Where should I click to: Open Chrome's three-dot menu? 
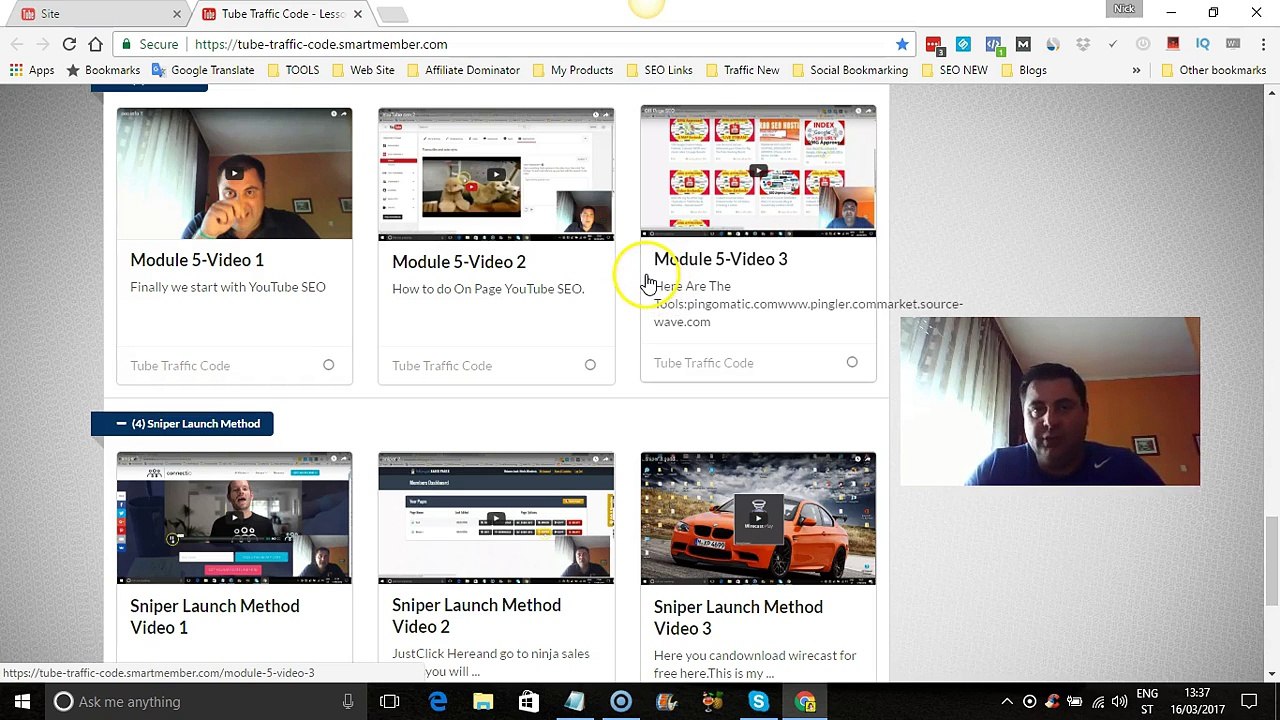[x=1262, y=44]
